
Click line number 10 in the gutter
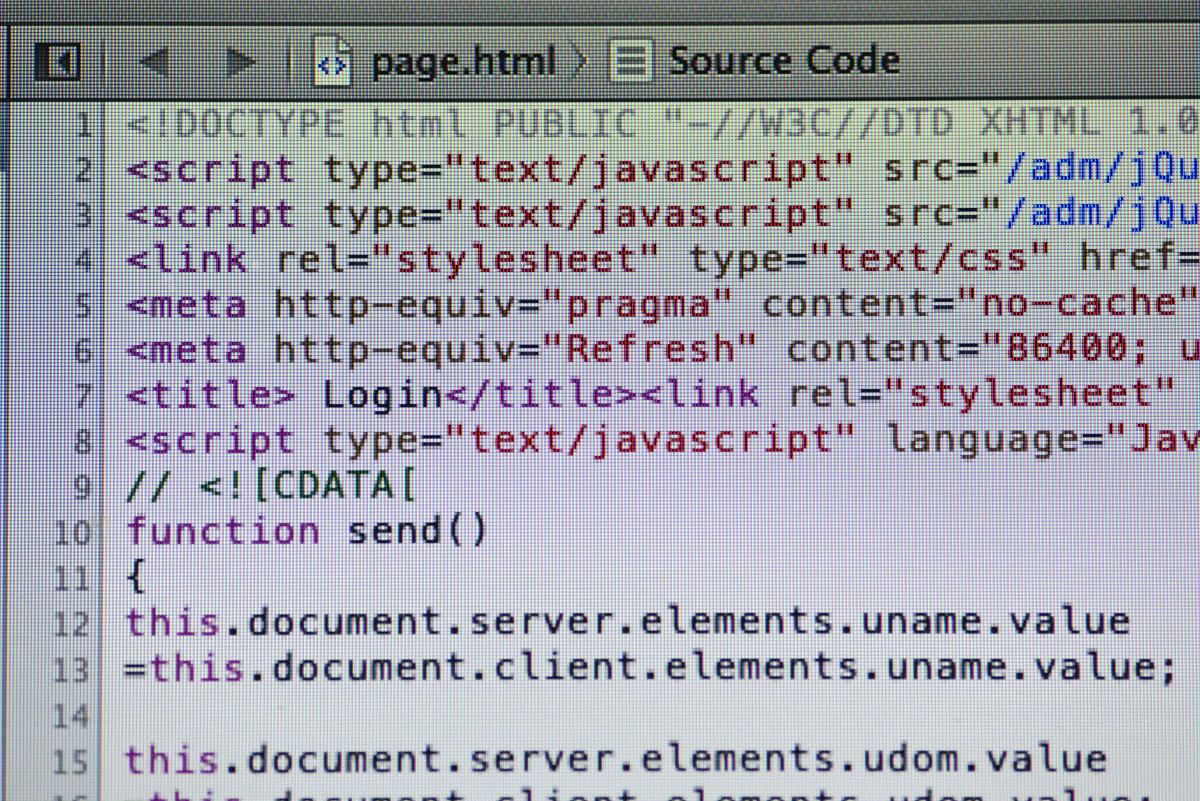pyautogui.click(x=73, y=532)
